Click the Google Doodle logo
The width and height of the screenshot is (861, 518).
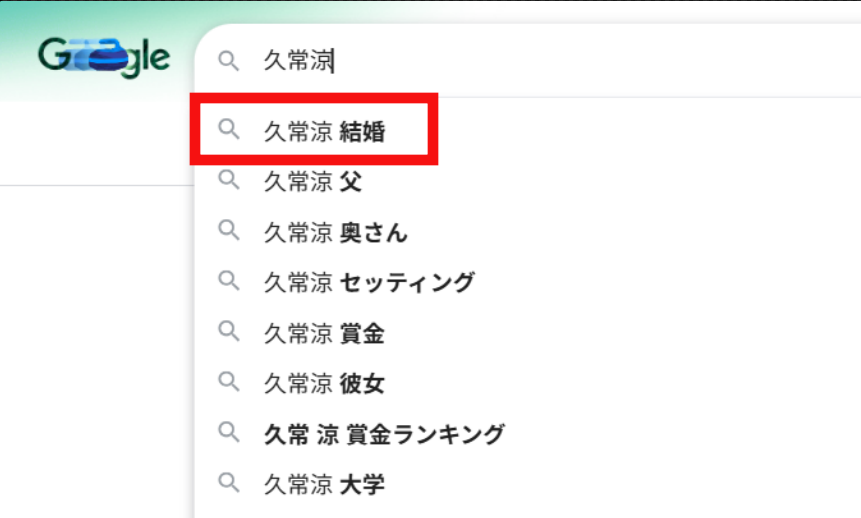click(104, 57)
